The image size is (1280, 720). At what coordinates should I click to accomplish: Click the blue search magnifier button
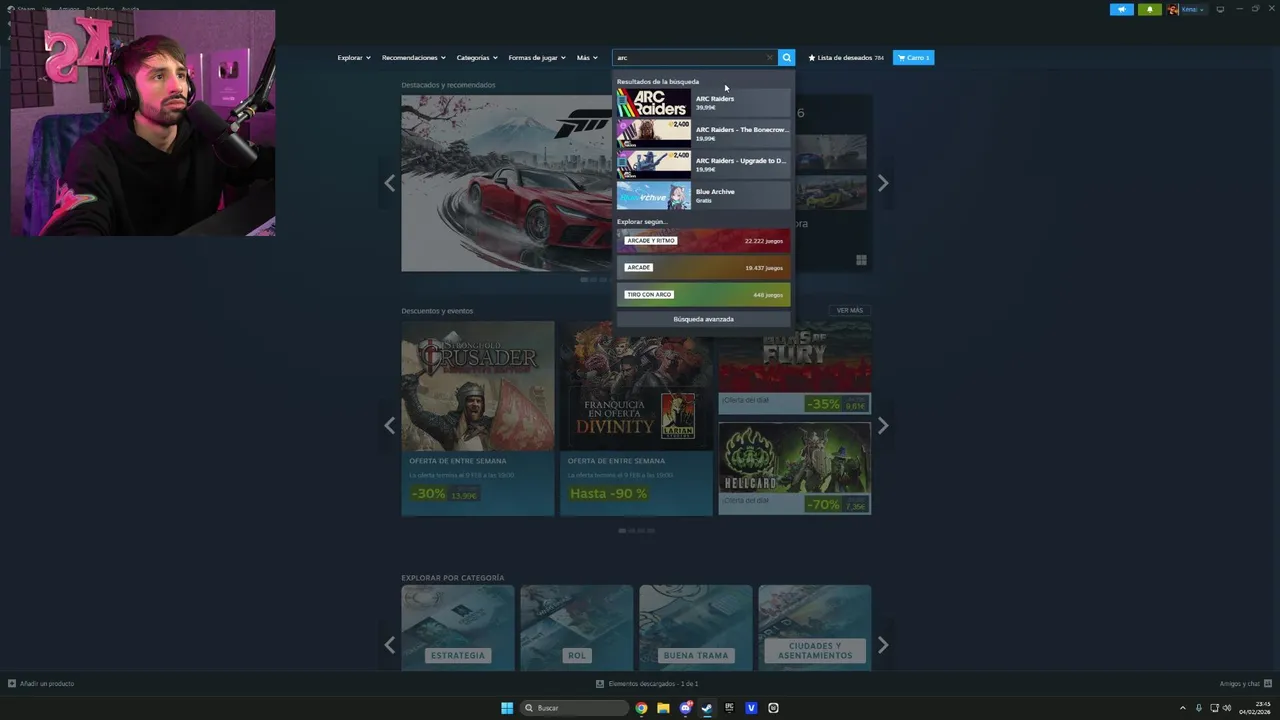pyautogui.click(x=787, y=58)
